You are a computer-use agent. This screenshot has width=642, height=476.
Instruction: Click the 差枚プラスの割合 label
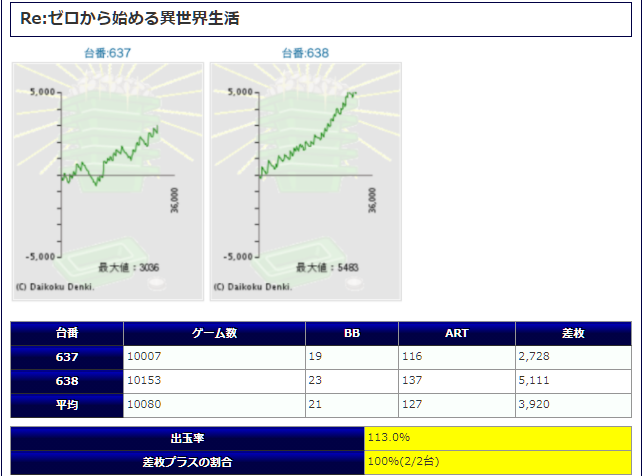pos(187,462)
